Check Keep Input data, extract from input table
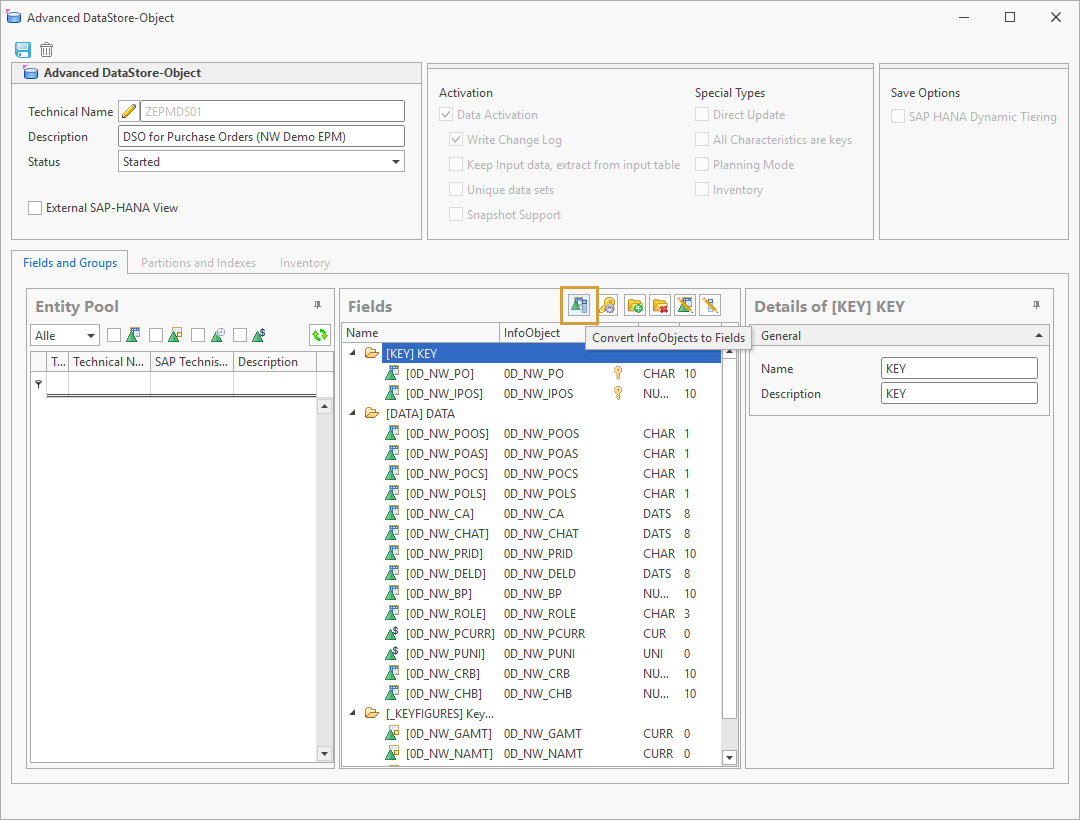 [456, 164]
